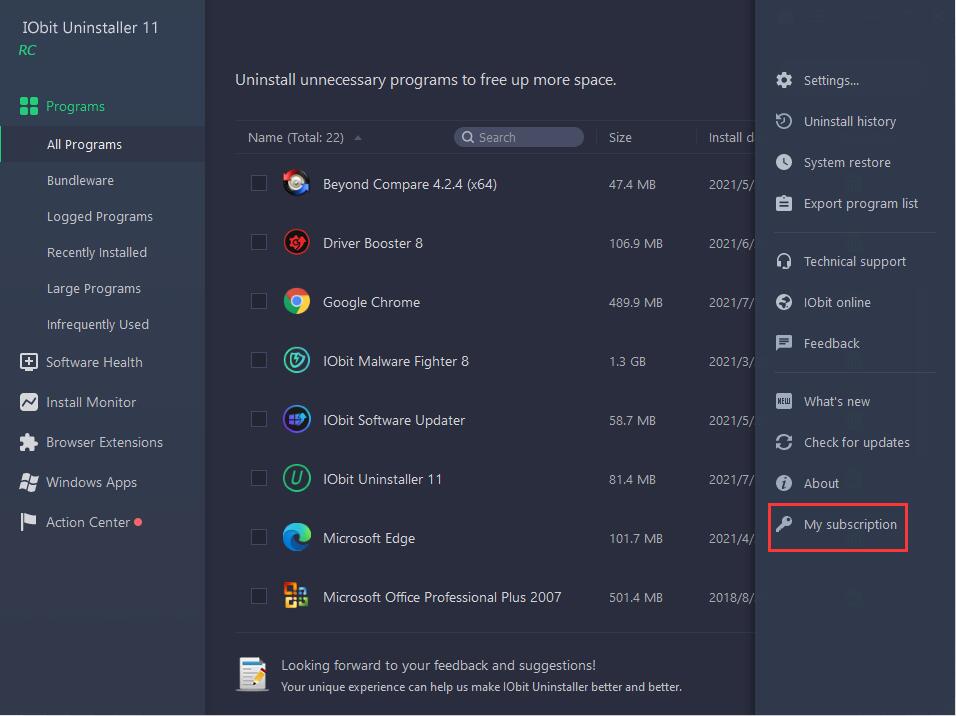Open the Bundleware list
The height and width of the screenshot is (716, 956).
80,181
